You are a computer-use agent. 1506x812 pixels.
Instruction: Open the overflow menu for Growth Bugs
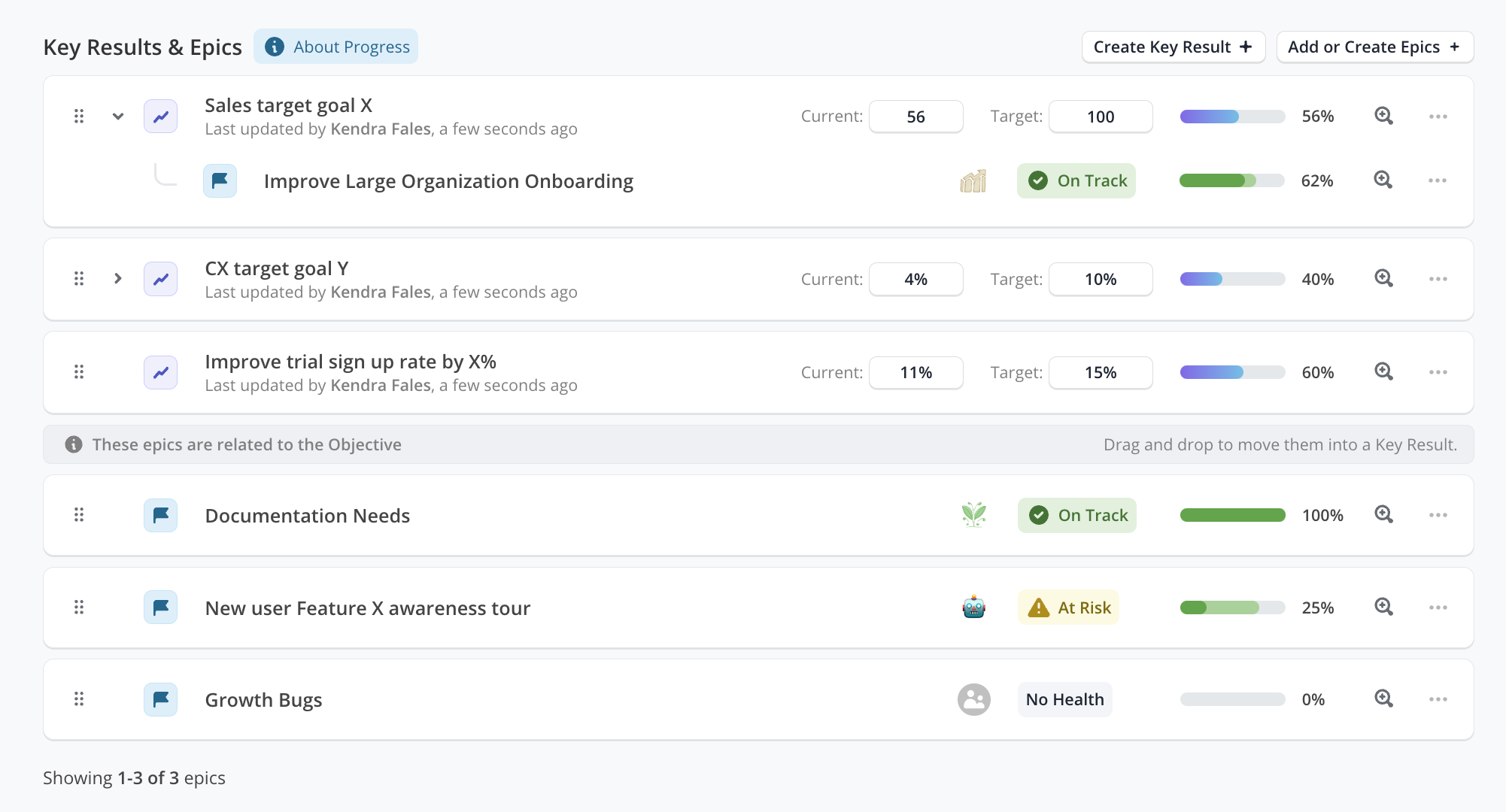click(x=1438, y=699)
